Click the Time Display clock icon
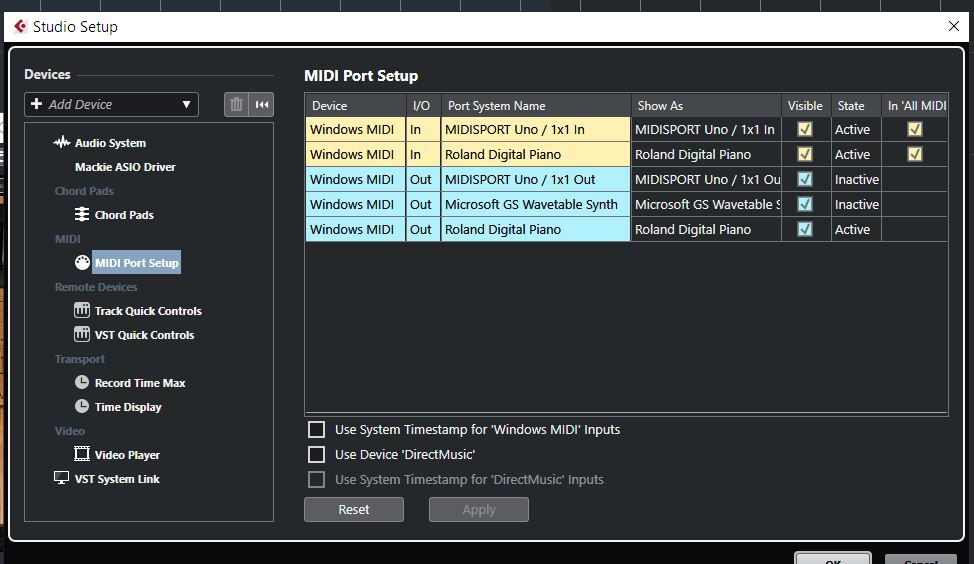 82,406
